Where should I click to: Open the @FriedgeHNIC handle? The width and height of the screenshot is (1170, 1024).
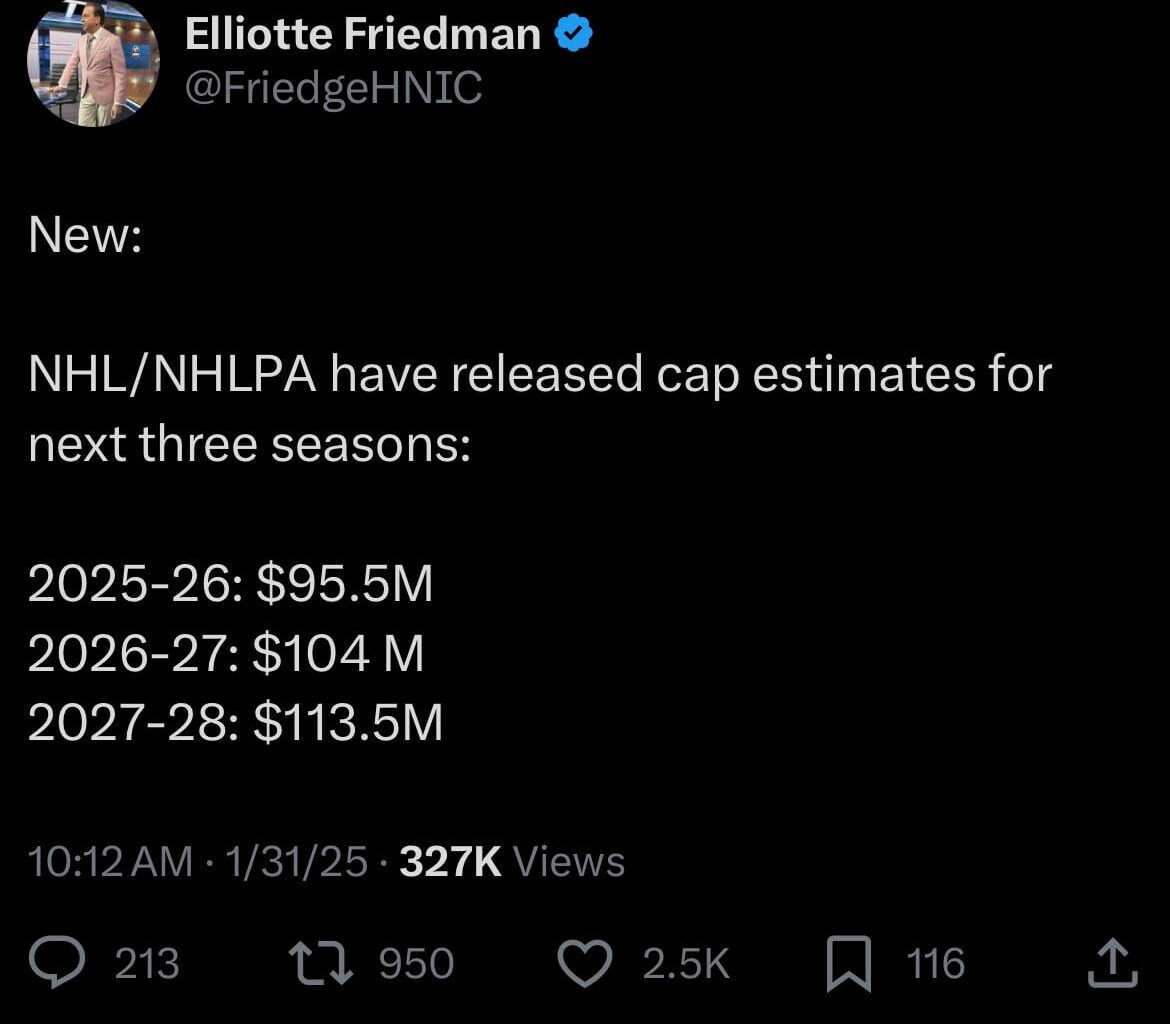333,90
